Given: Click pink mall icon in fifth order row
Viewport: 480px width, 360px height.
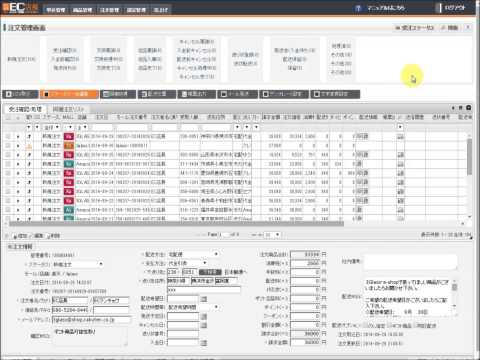Looking at the screenshot, I should tap(69, 173).
